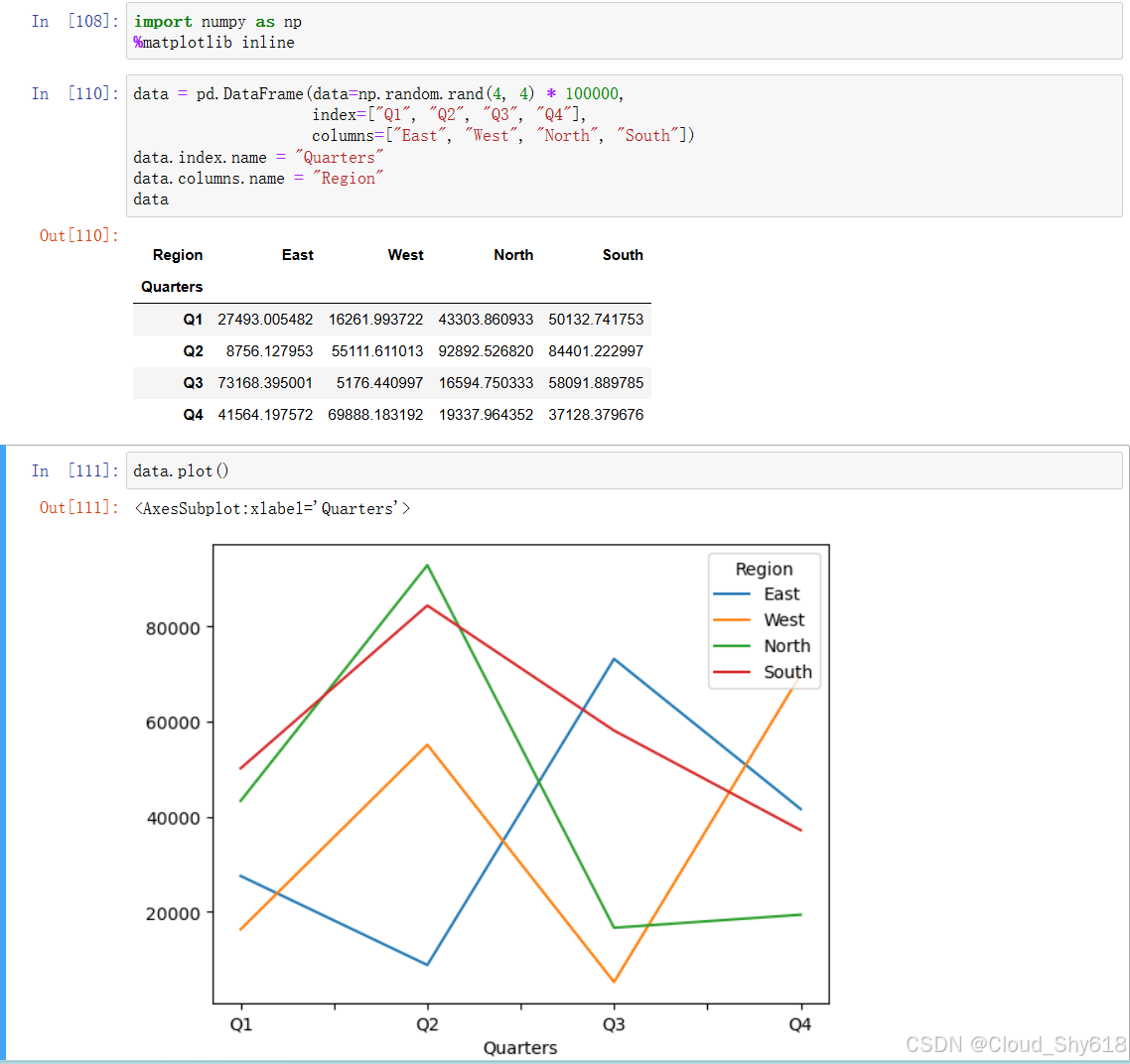Click the blue East legend line
The width and height of the screenshot is (1130, 1064).
point(732,595)
